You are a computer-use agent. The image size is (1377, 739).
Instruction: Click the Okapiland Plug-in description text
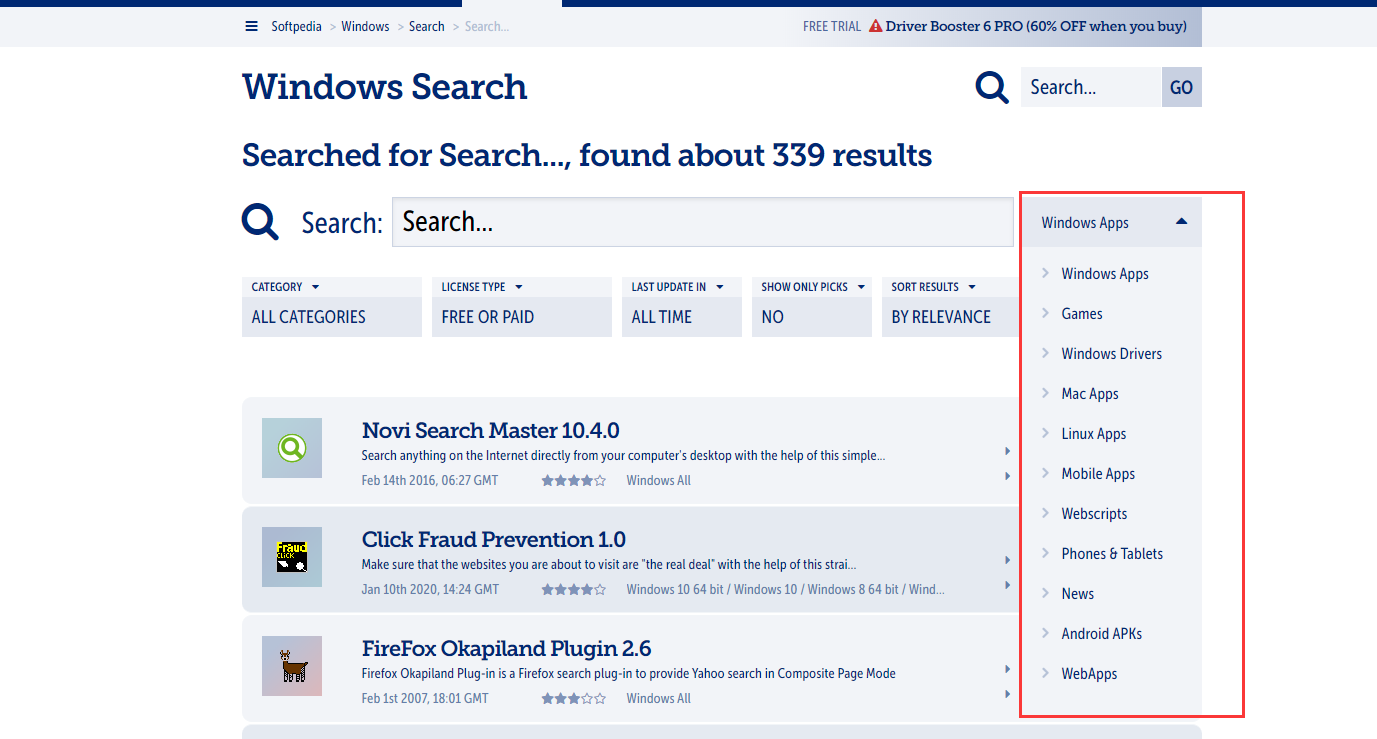pyautogui.click(x=629, y=674)
